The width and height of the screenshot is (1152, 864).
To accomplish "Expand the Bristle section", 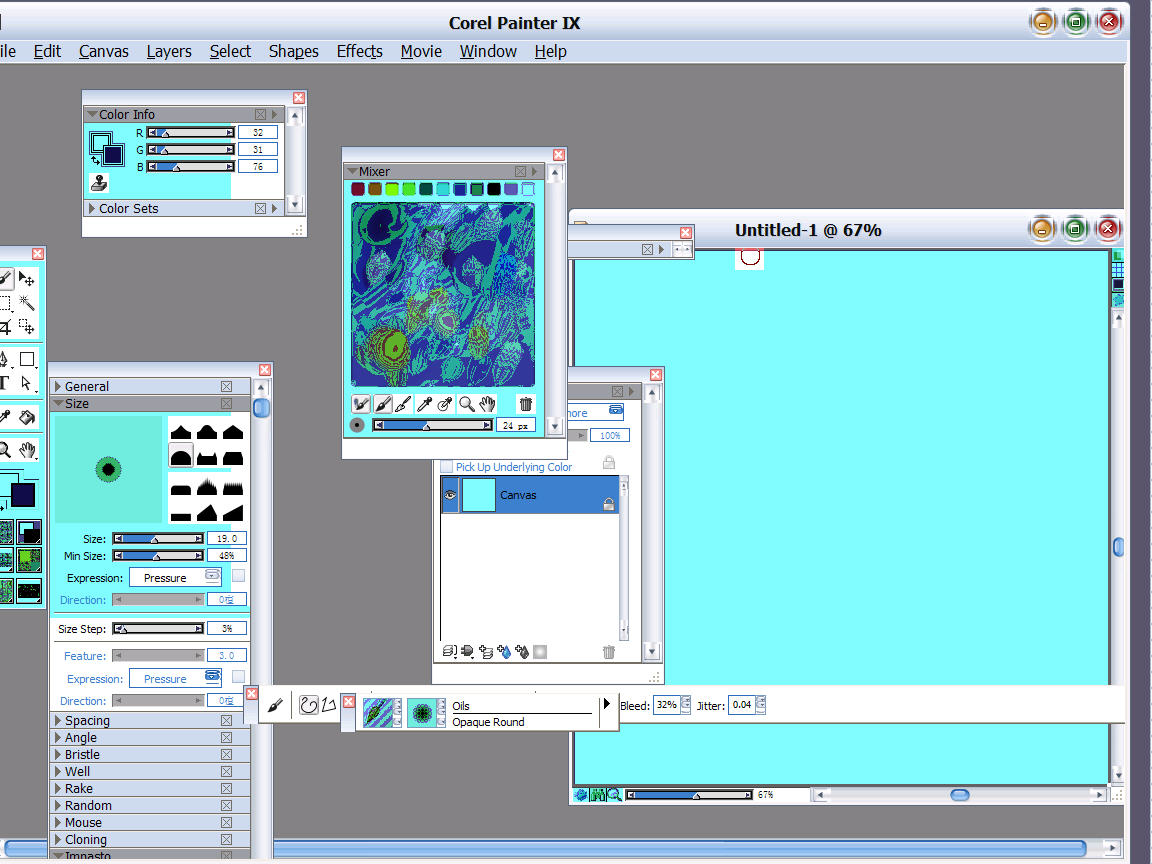I will pos(58,755).
